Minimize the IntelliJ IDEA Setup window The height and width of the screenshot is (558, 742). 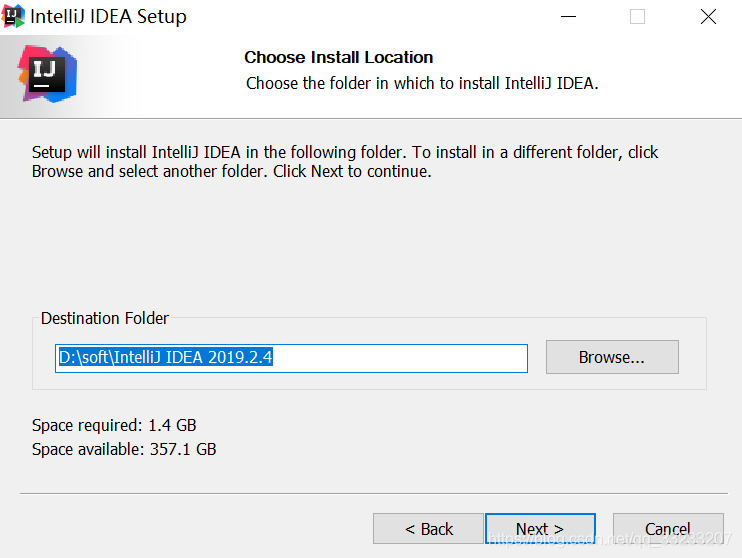click(x=568, y=17)
